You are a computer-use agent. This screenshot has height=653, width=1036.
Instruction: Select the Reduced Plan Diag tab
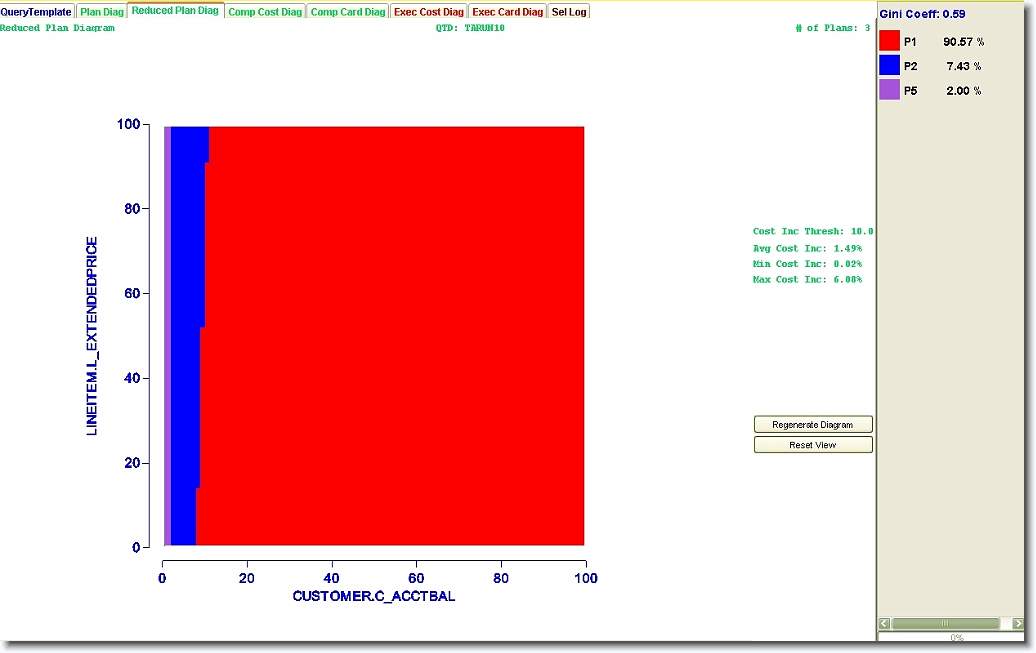[175, 11]
